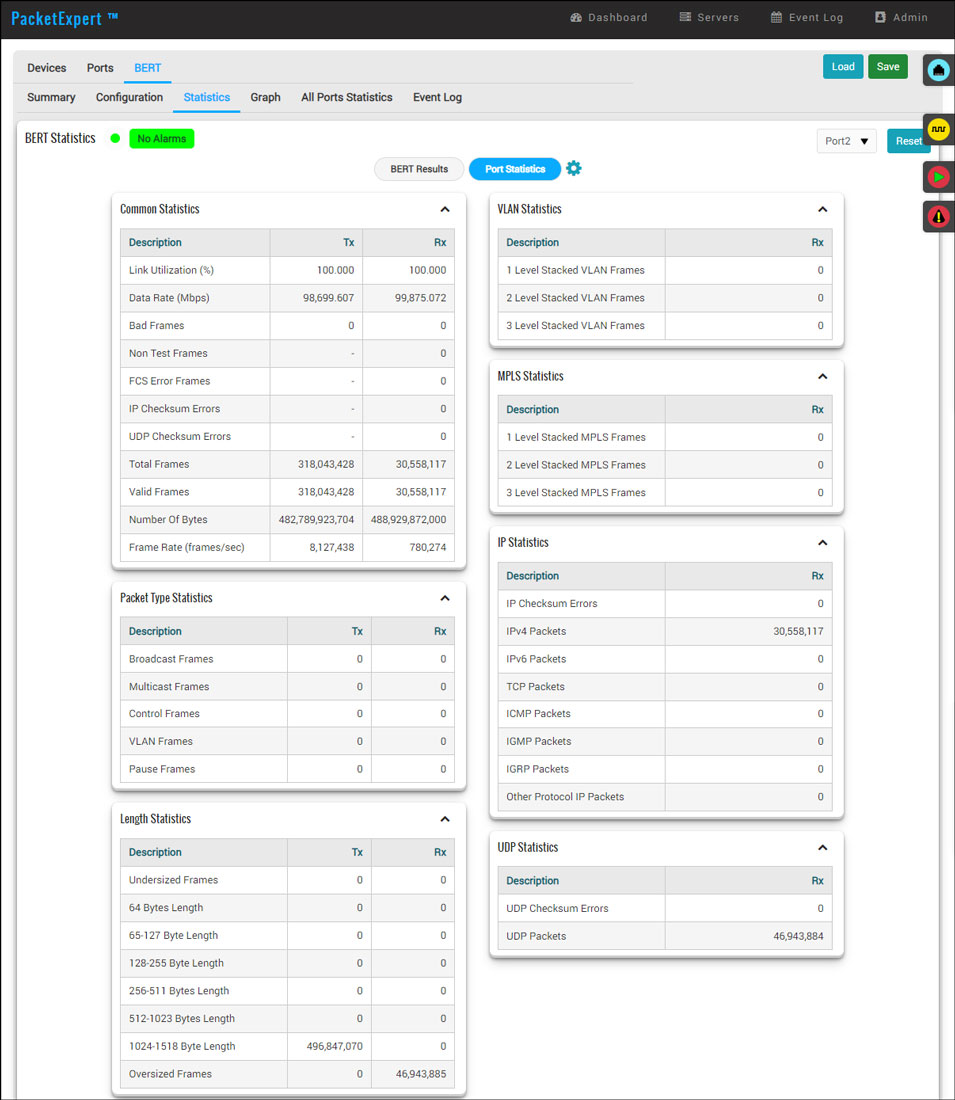Viewport: 955px width, 1100px height.
Task: Click the blue home icon on the right sidebar
Action: click(x=938, y=69)
